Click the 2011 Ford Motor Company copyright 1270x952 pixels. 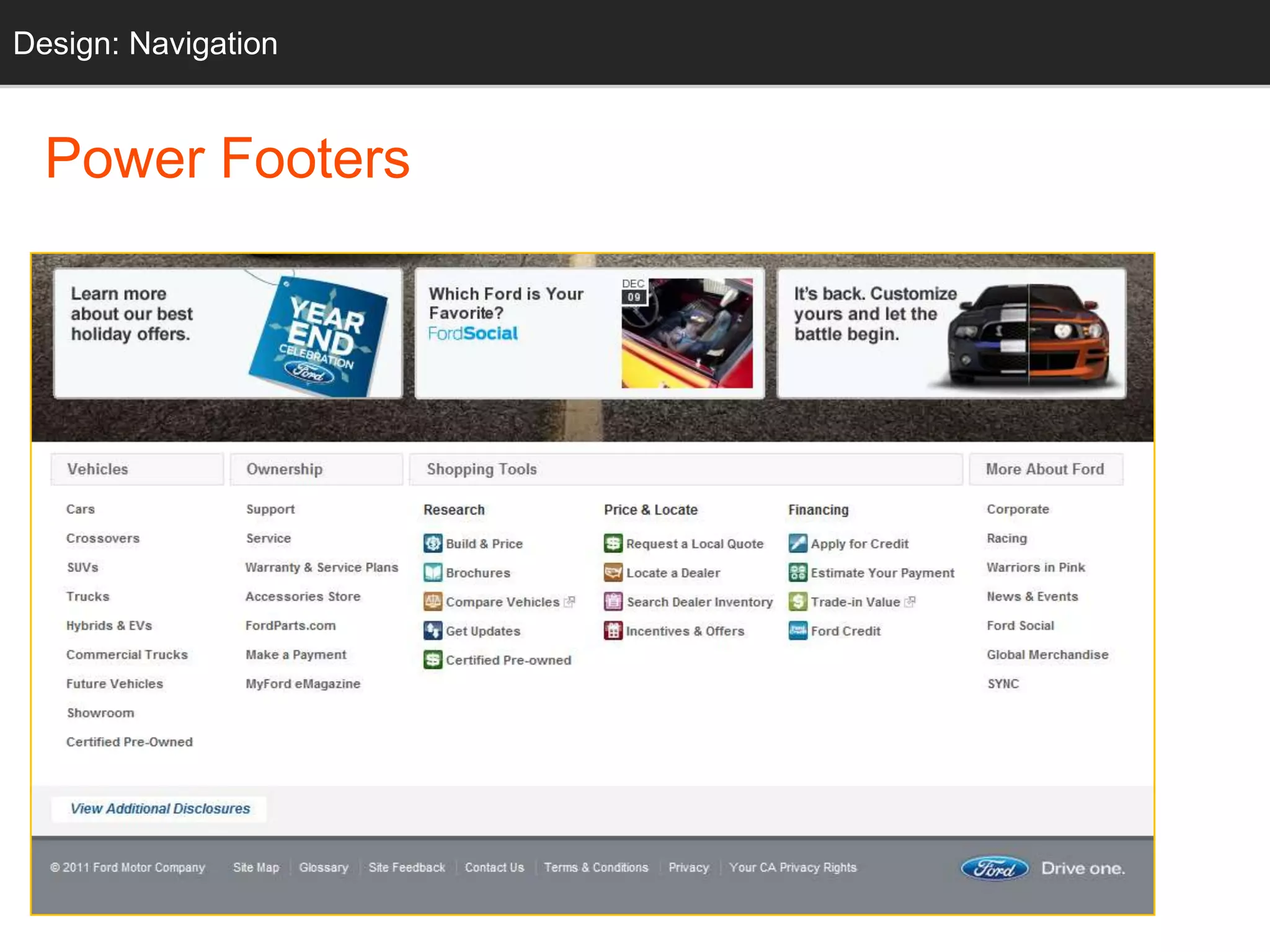tap(128, 868)
